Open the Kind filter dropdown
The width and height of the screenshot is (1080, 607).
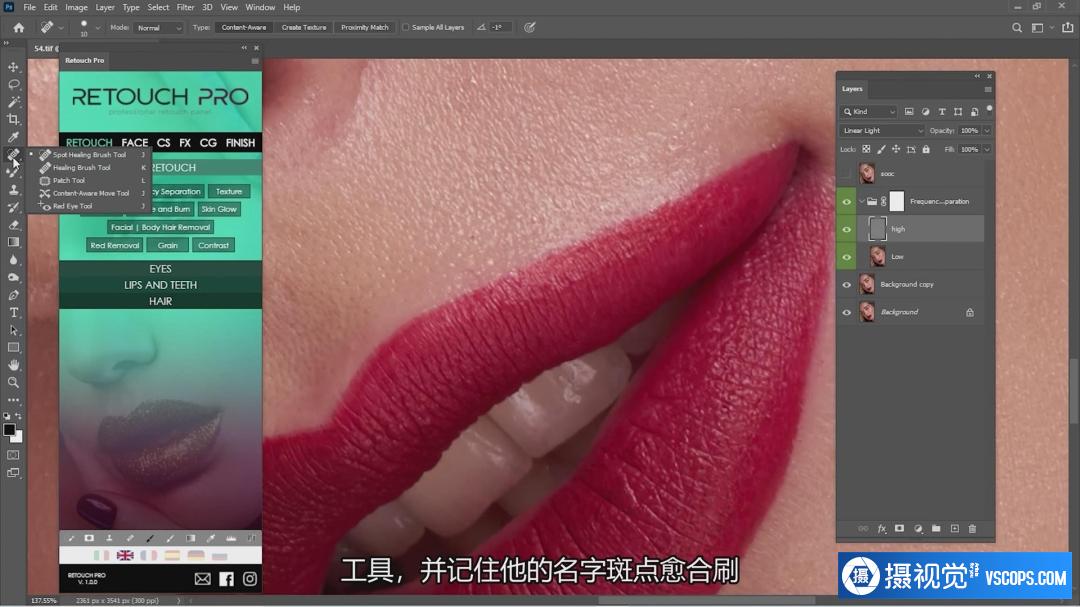point(869,112)
